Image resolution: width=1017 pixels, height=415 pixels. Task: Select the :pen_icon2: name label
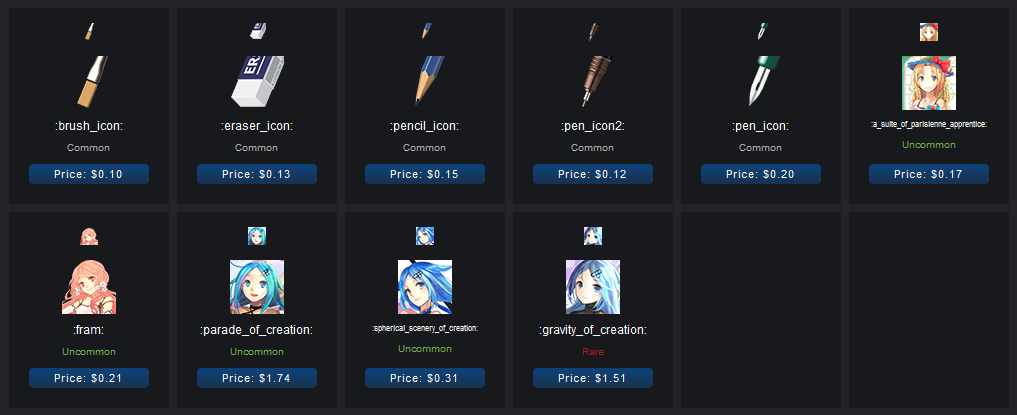[593, 126]
